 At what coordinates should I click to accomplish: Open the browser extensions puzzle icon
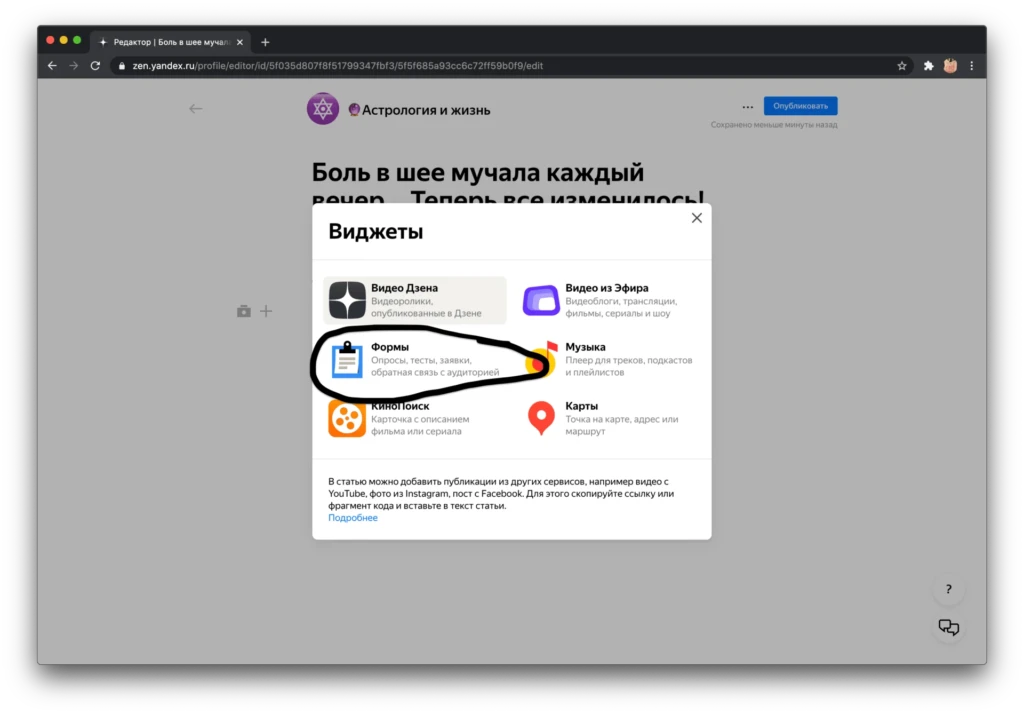click(928, 65)
